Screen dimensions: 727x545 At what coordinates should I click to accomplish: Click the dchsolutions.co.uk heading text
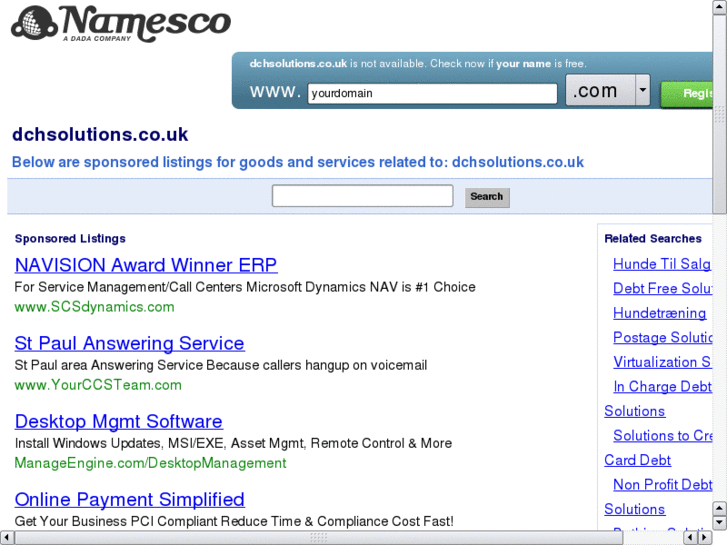[100, 135]
